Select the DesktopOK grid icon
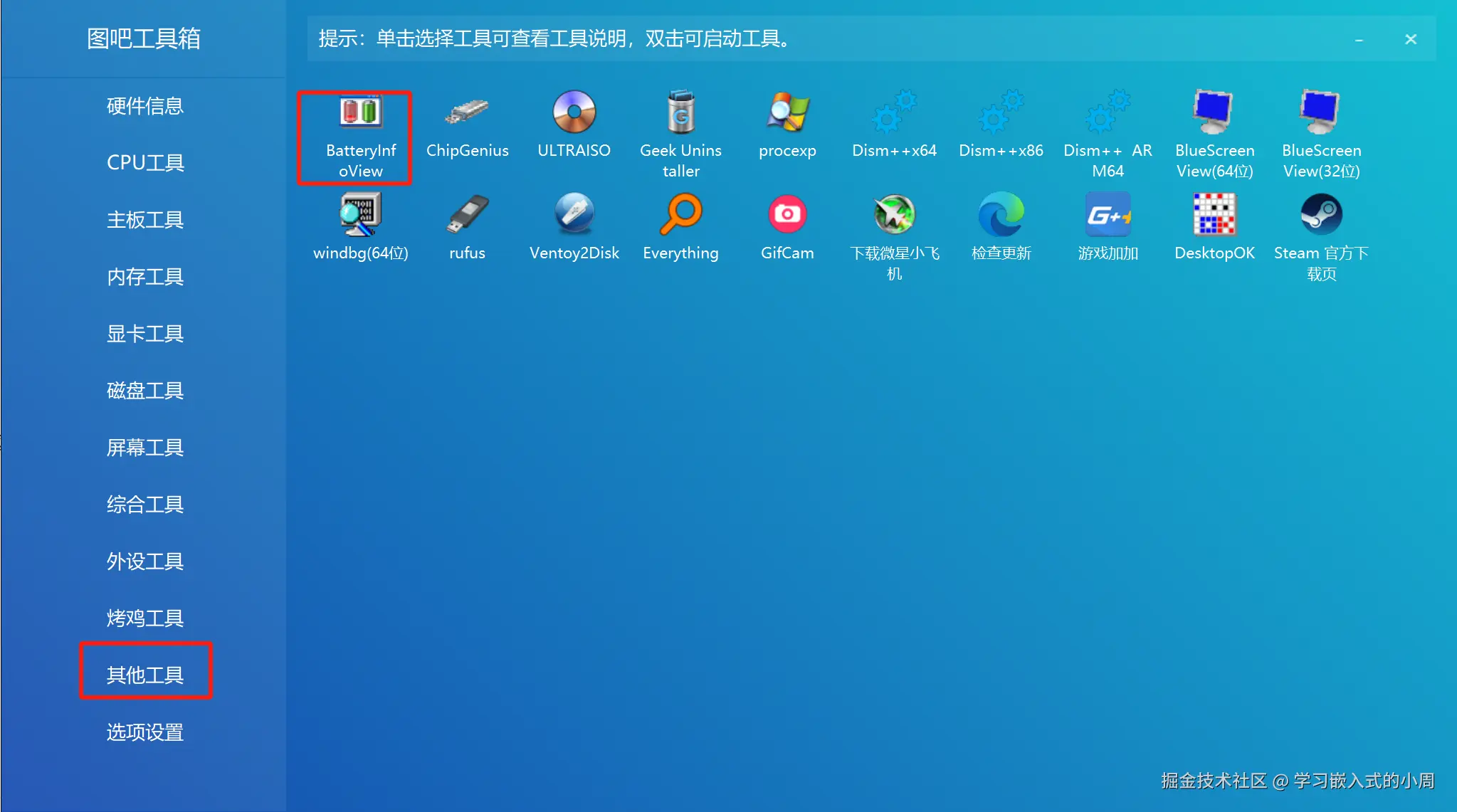This screenshot has width=1457, height=812. tap(1214, 214)
